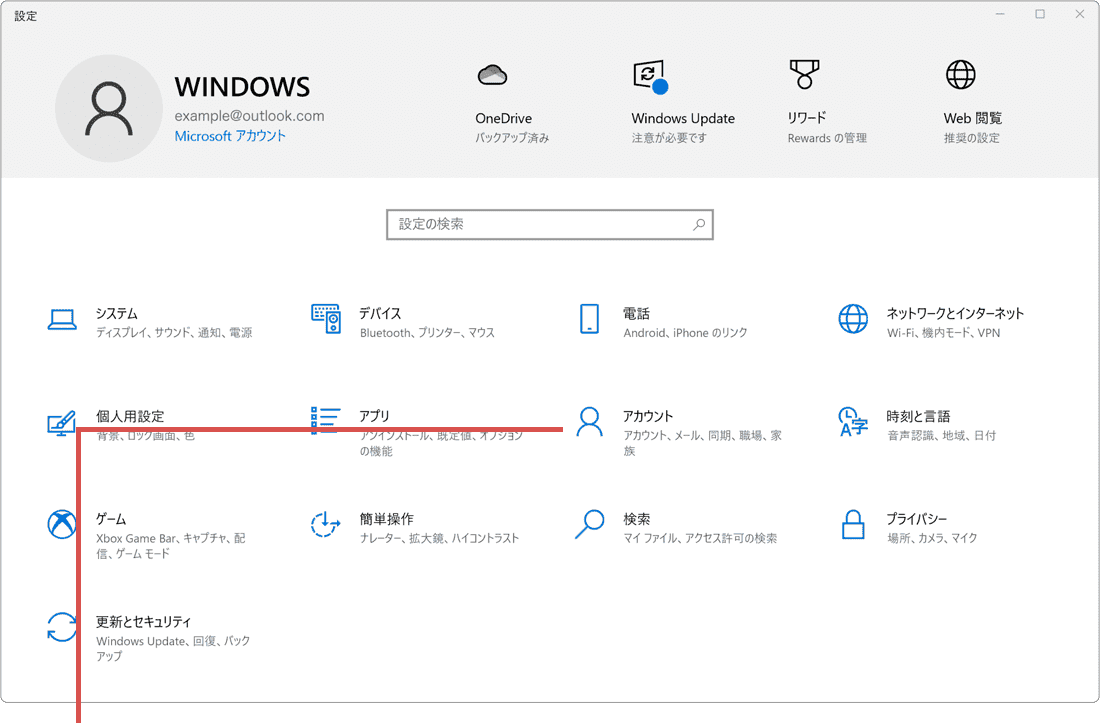This screenshot has height=723, width=1100.
Task: Open 時刻と言語 settings
Action: coord(930,424)
